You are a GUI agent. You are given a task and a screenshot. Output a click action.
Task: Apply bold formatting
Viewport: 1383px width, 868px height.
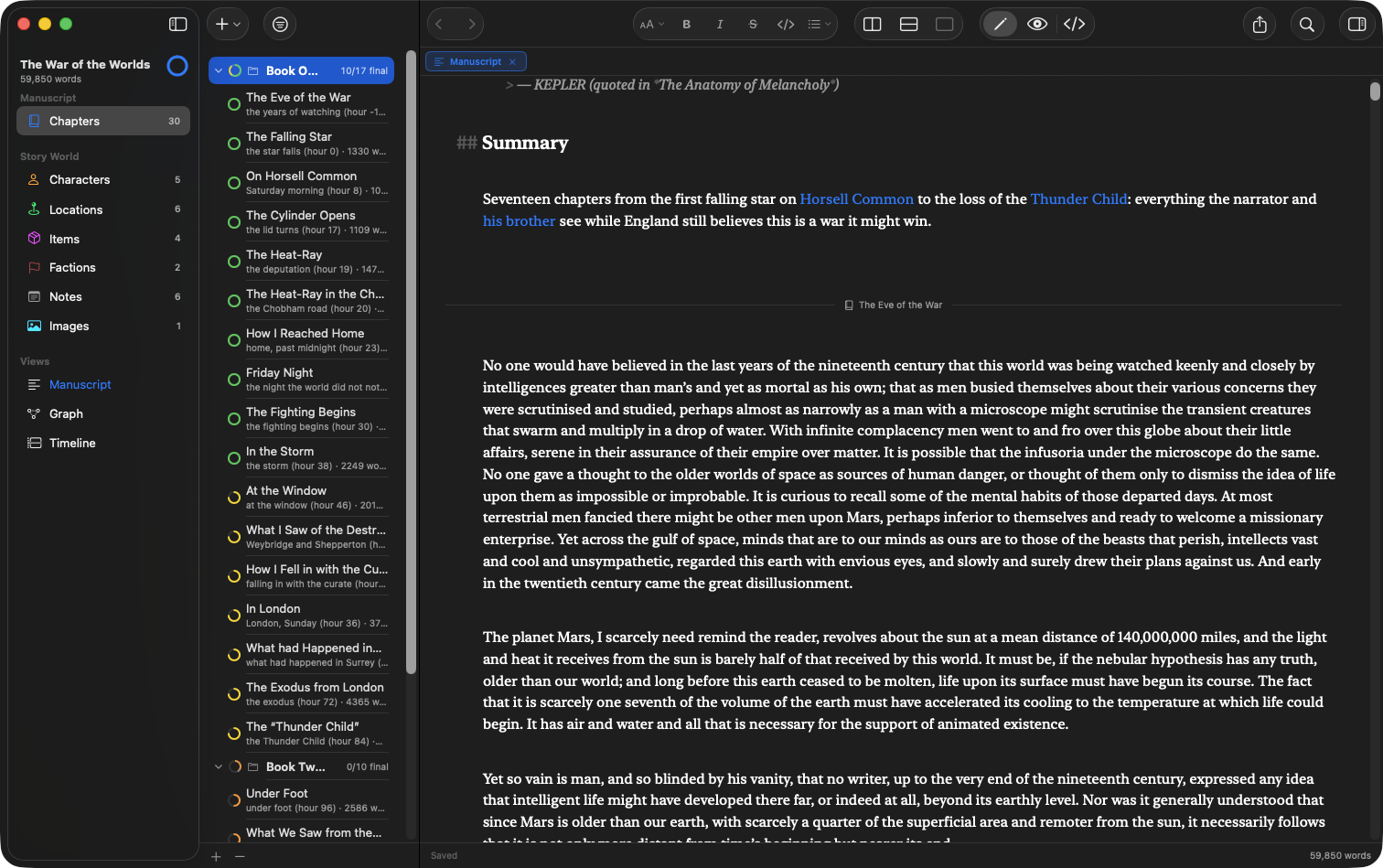click(x=687, y=25)
